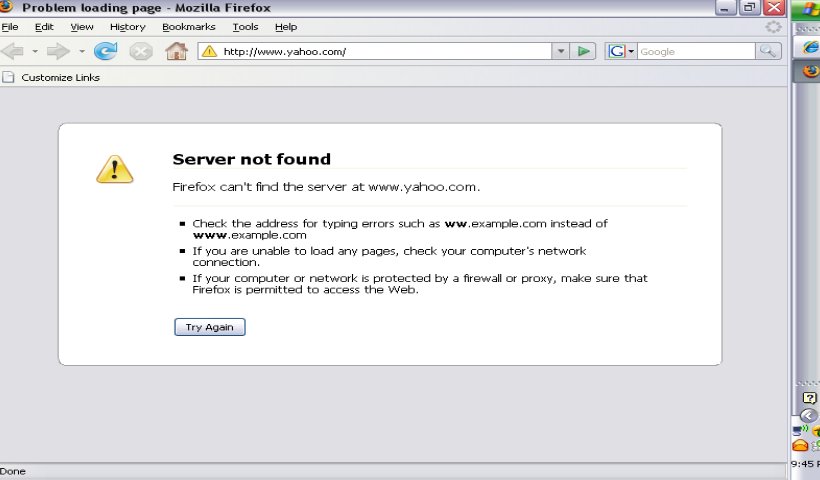
Task: Open the Back button history dropdown arrow
Action: 35,51
